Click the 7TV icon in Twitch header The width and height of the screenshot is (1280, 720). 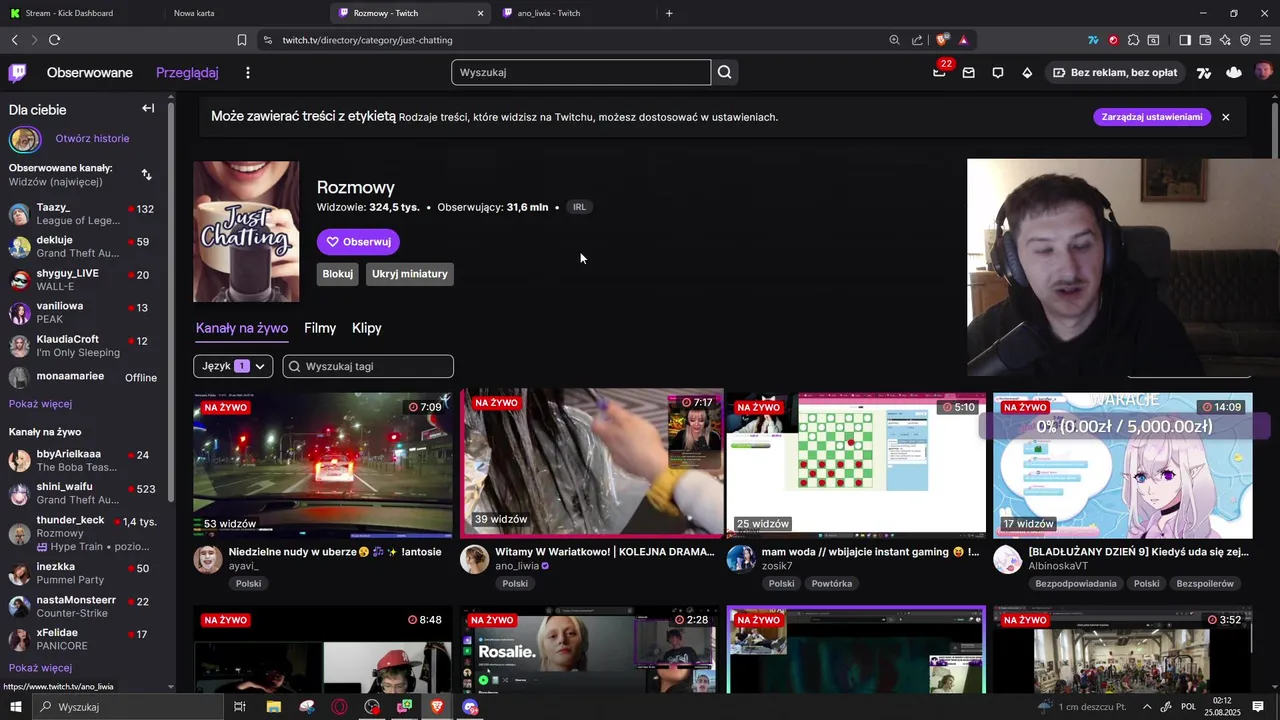point(1204,73)
